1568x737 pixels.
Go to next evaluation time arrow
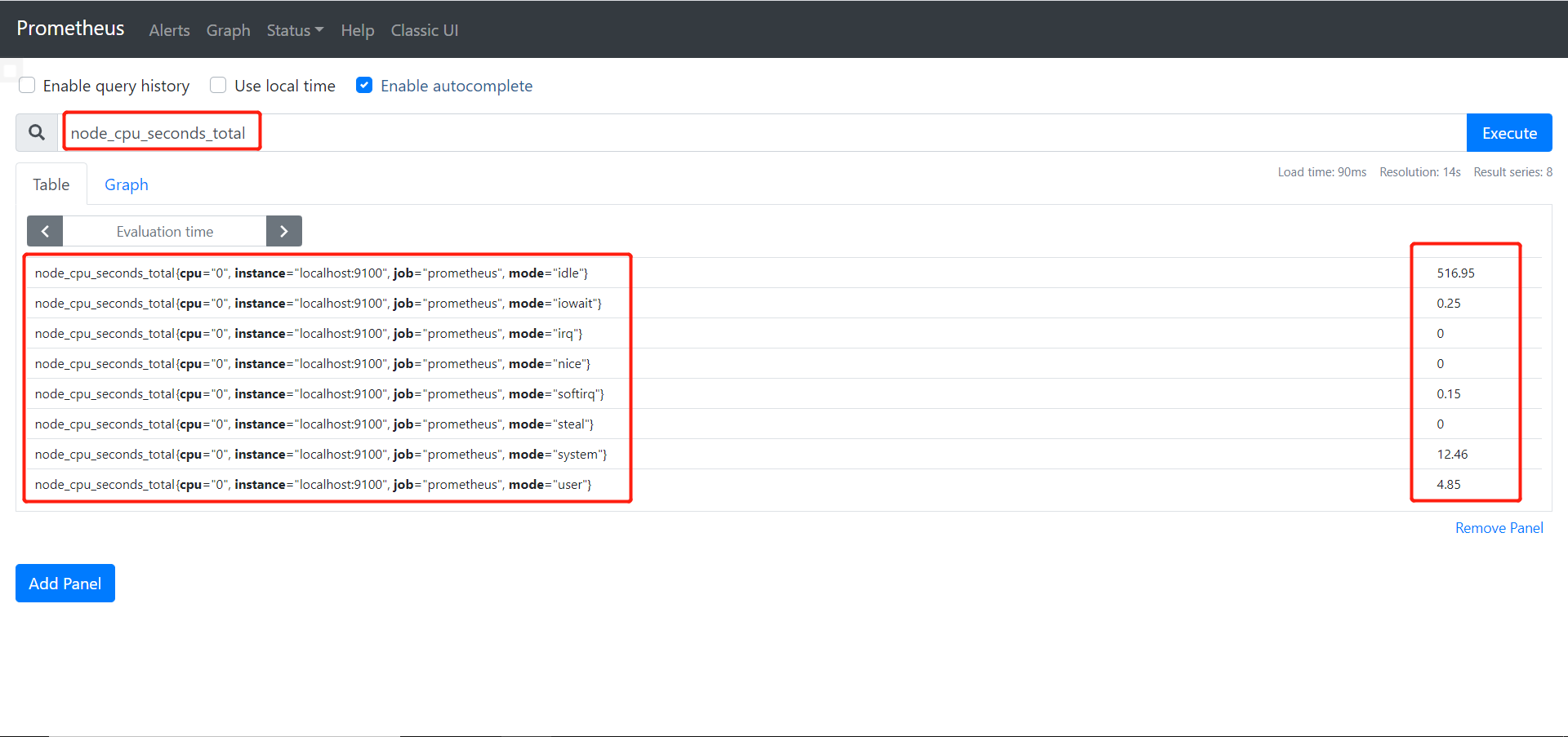(x=284, y=231)
